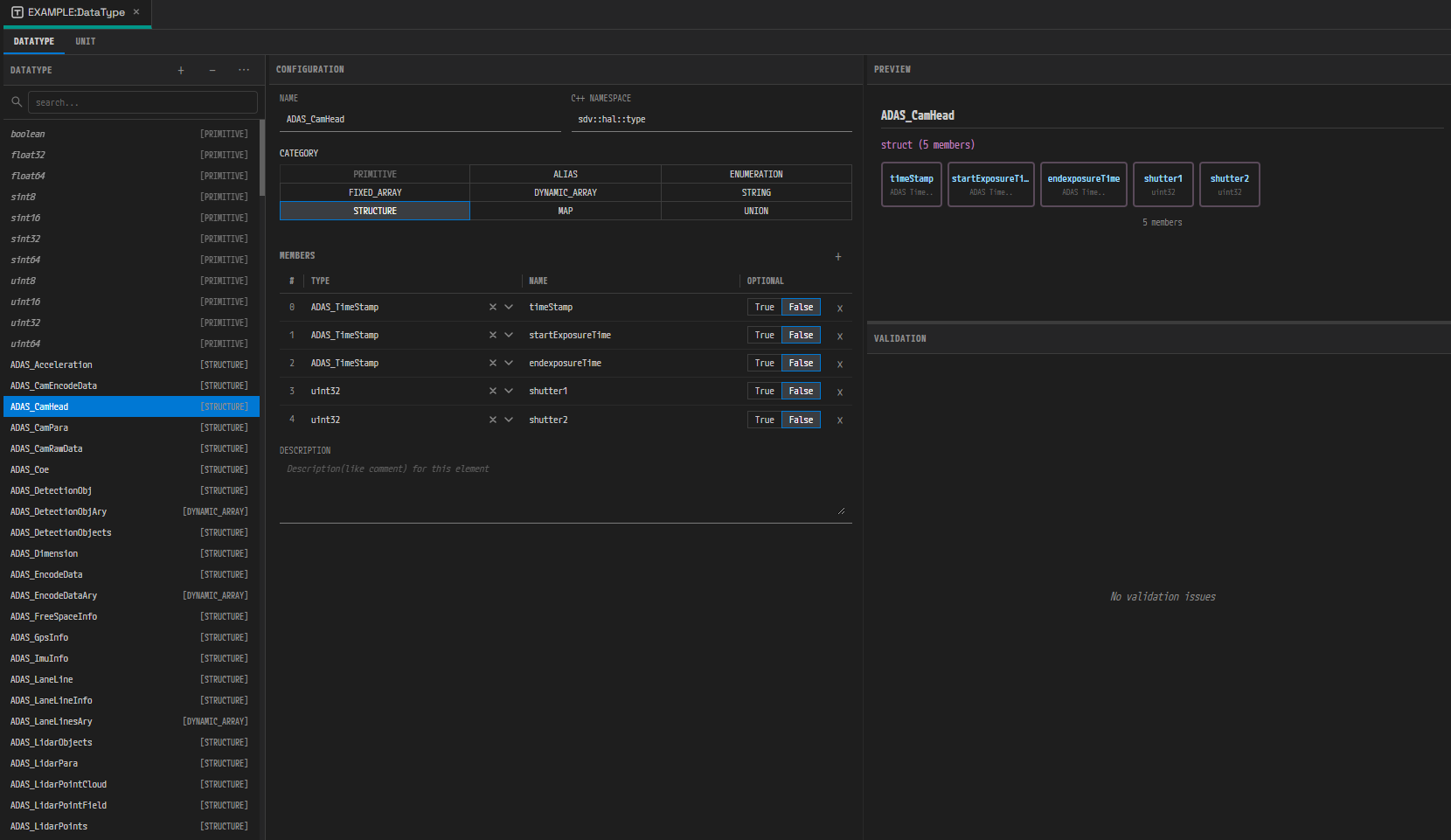This screenshot has width=1451, height=840.
Task: Click the EXAMPLE:DataType tab type icon
Action: click(17, 12)
